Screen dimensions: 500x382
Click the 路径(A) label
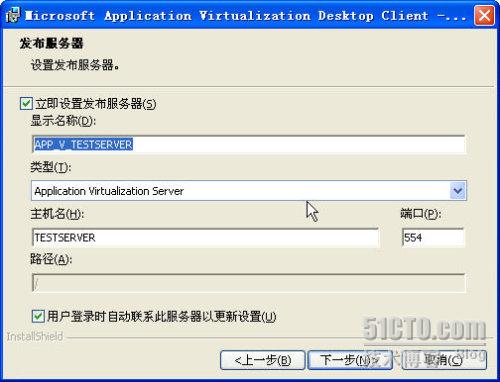[51, 259]
